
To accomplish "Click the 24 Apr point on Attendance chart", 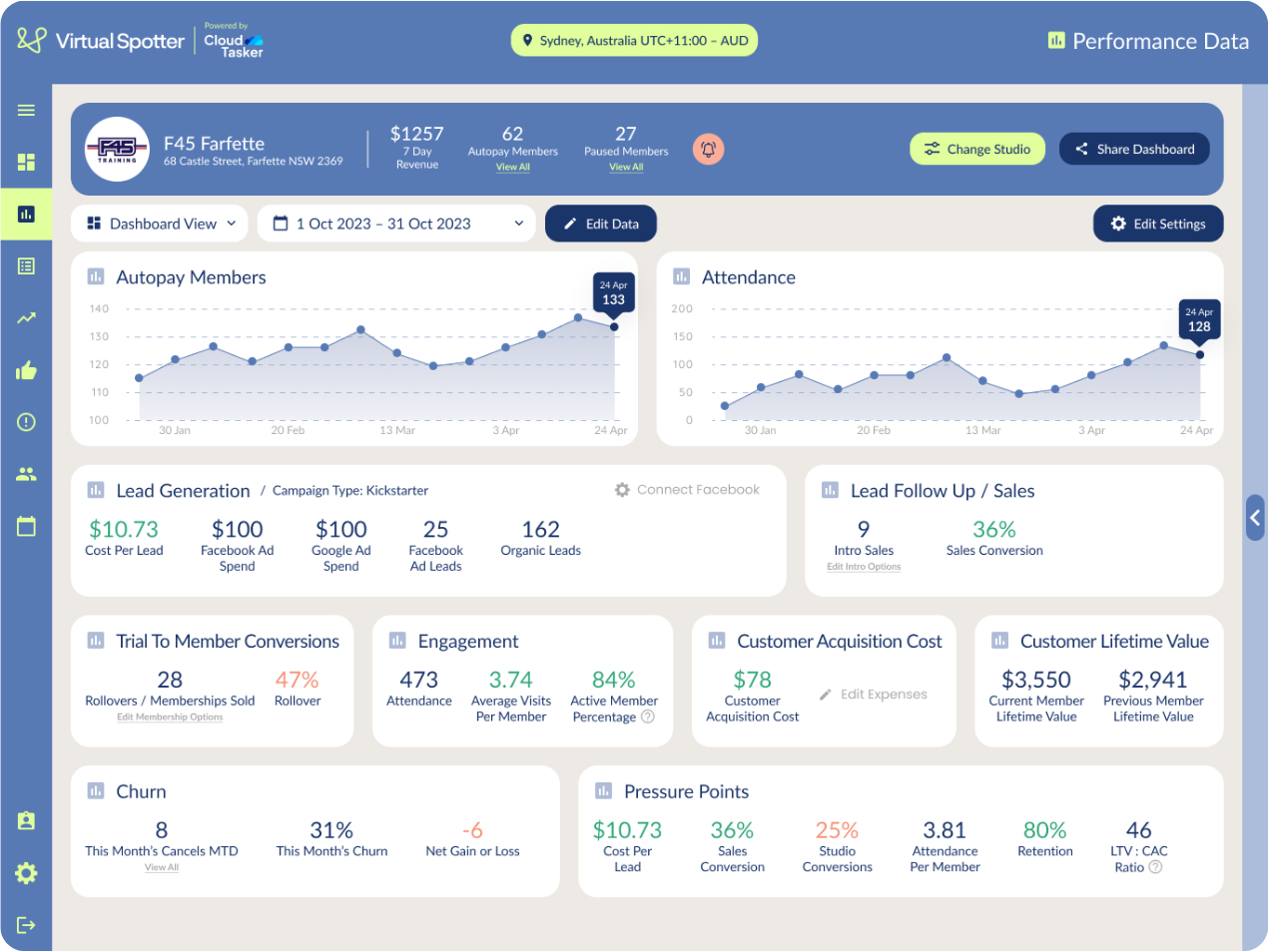I will click(1199, 354).
